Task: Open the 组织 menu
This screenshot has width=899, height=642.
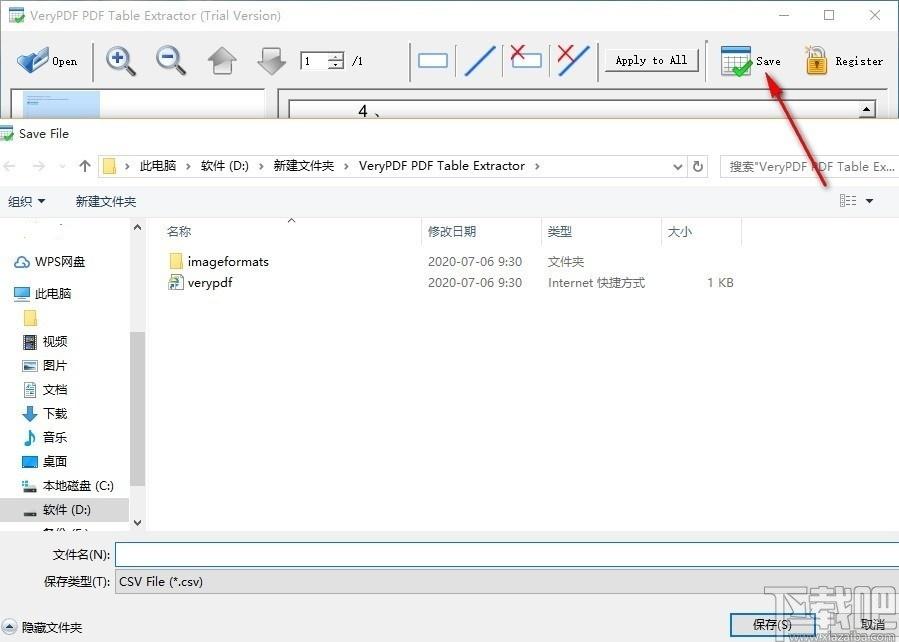Action: (26, 201)
